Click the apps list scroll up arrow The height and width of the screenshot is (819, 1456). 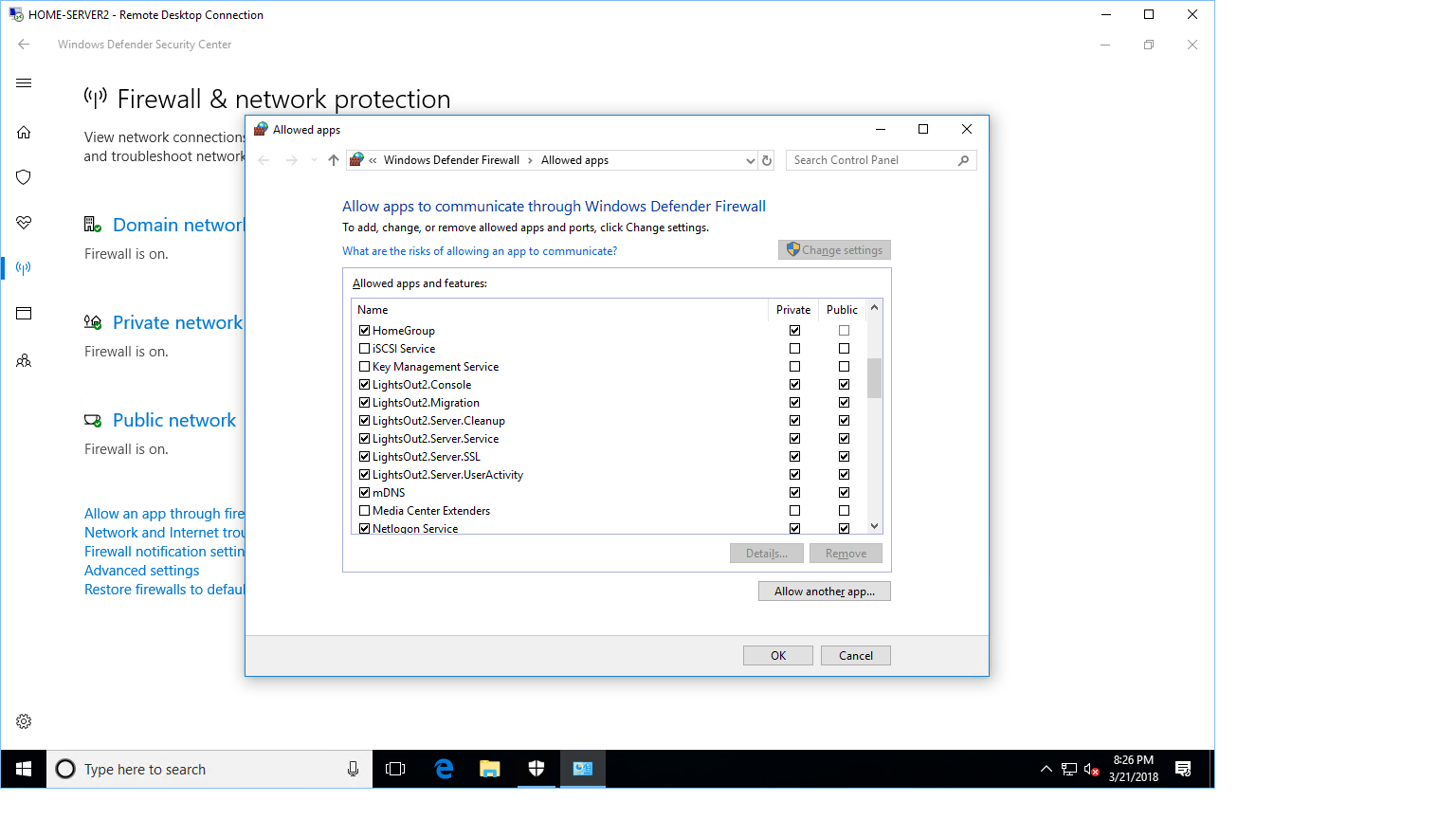(x=874, y=308)
